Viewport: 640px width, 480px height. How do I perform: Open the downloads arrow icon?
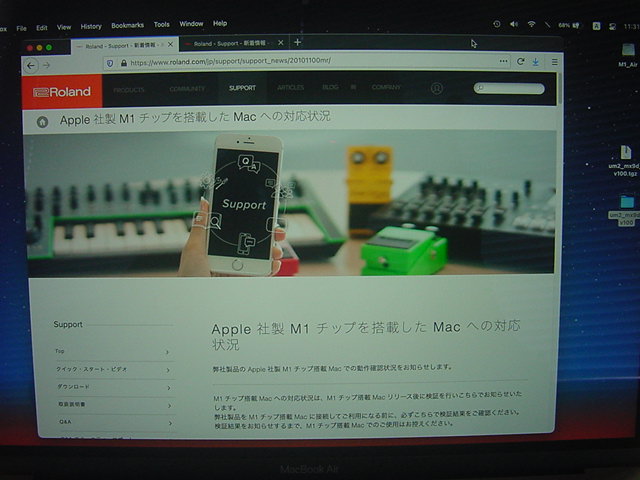coord(536,62)
